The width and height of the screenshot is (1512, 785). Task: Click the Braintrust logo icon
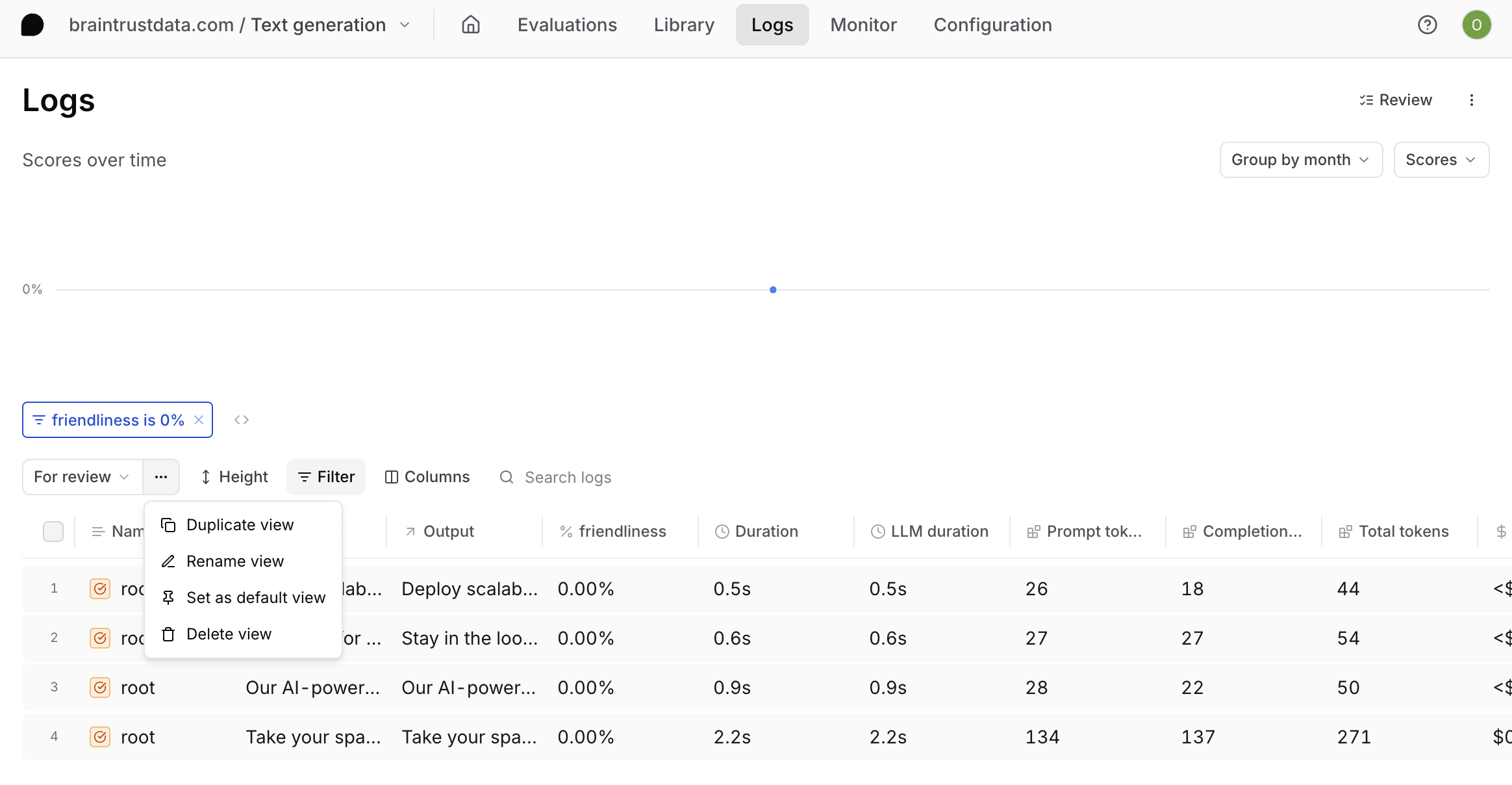[32, 25]
